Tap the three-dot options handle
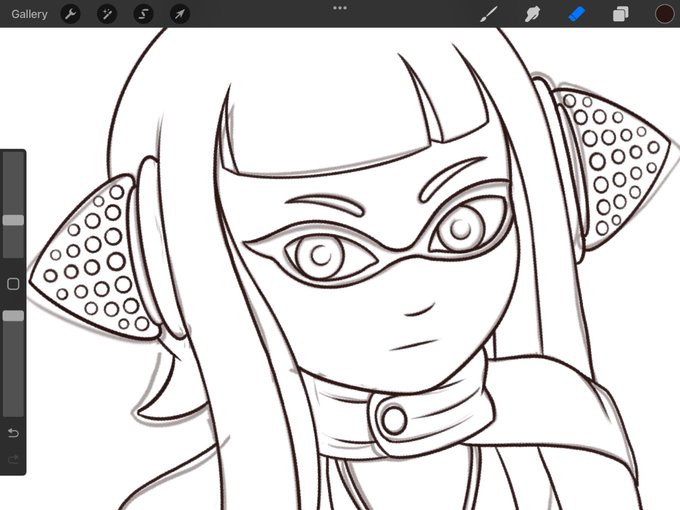680x510 pixels. pos(340,8)
